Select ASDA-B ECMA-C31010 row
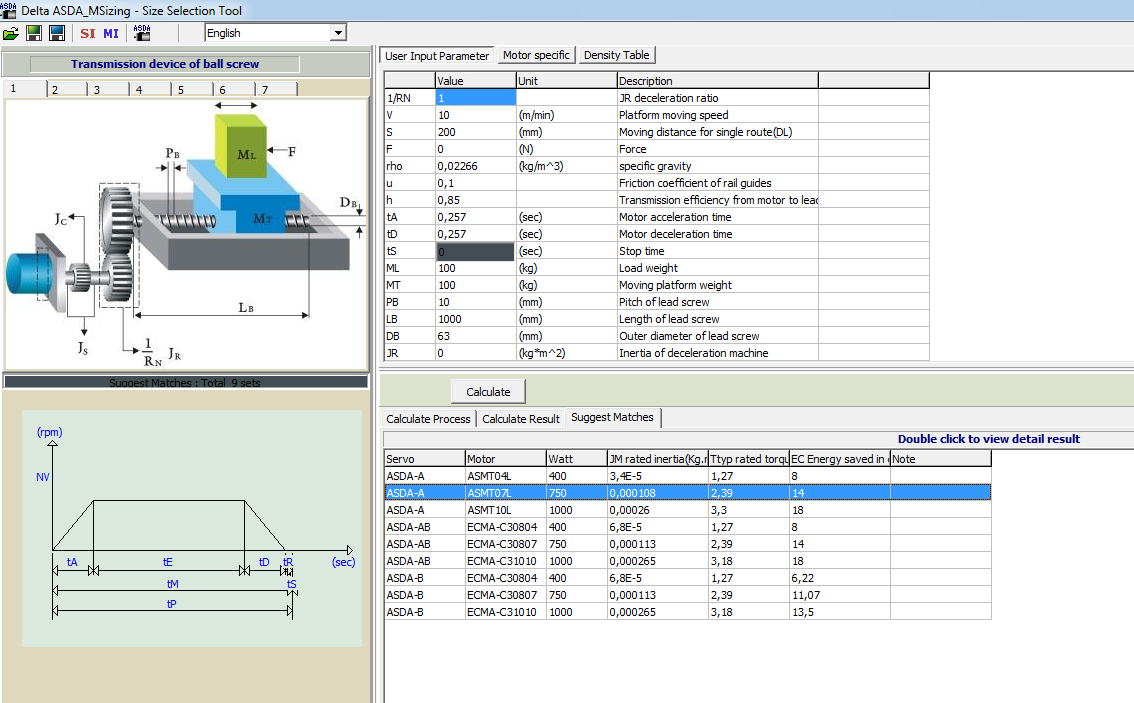The width and height of the screenshot is (1134, 703). [x=688, y=612]
